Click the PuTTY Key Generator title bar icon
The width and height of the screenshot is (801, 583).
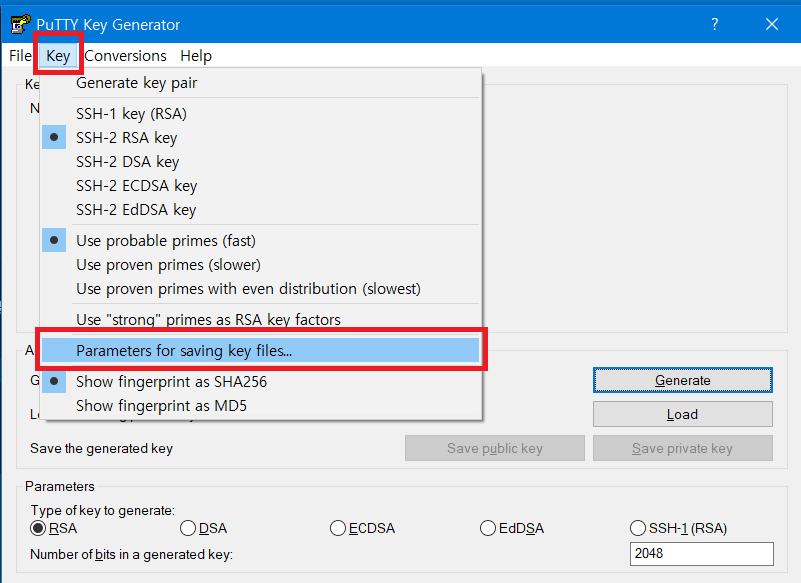pyautogui.click(x=20, y=24)
